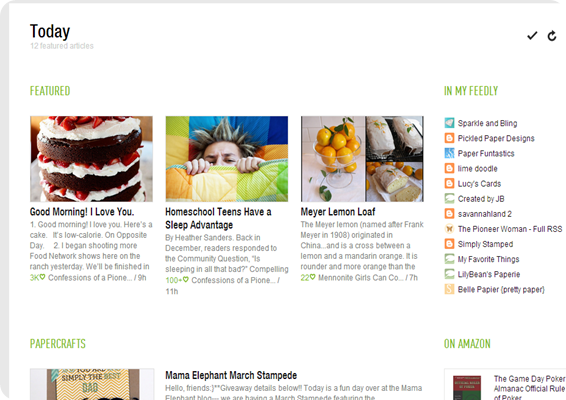Viewport: 566px width, 400px height.
Task: Click the refresh icon next to checkmark
Action: (x=552, y=36)
